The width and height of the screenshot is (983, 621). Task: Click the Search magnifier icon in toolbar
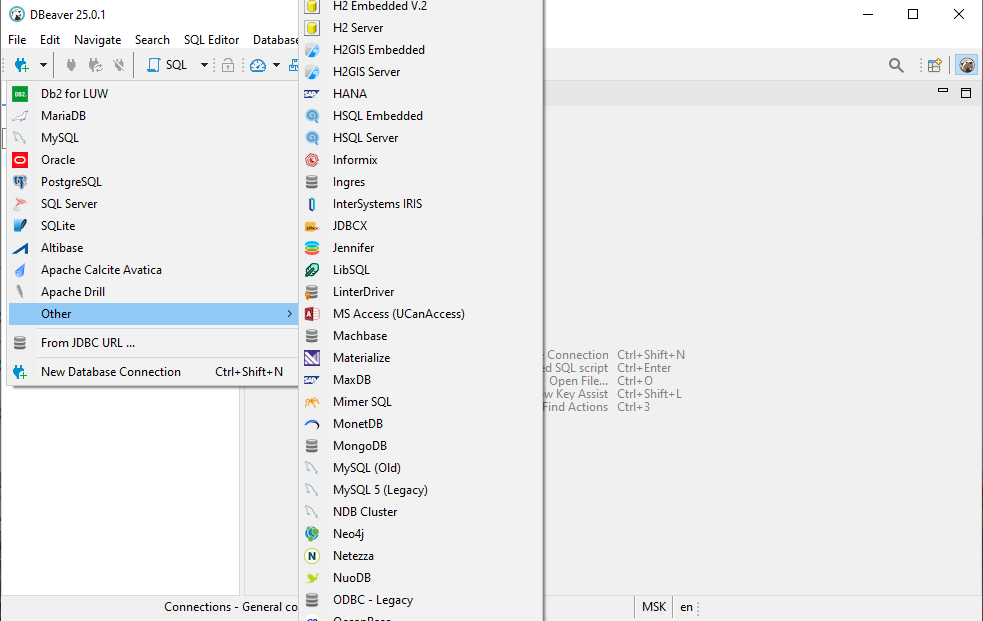point(896,65)
